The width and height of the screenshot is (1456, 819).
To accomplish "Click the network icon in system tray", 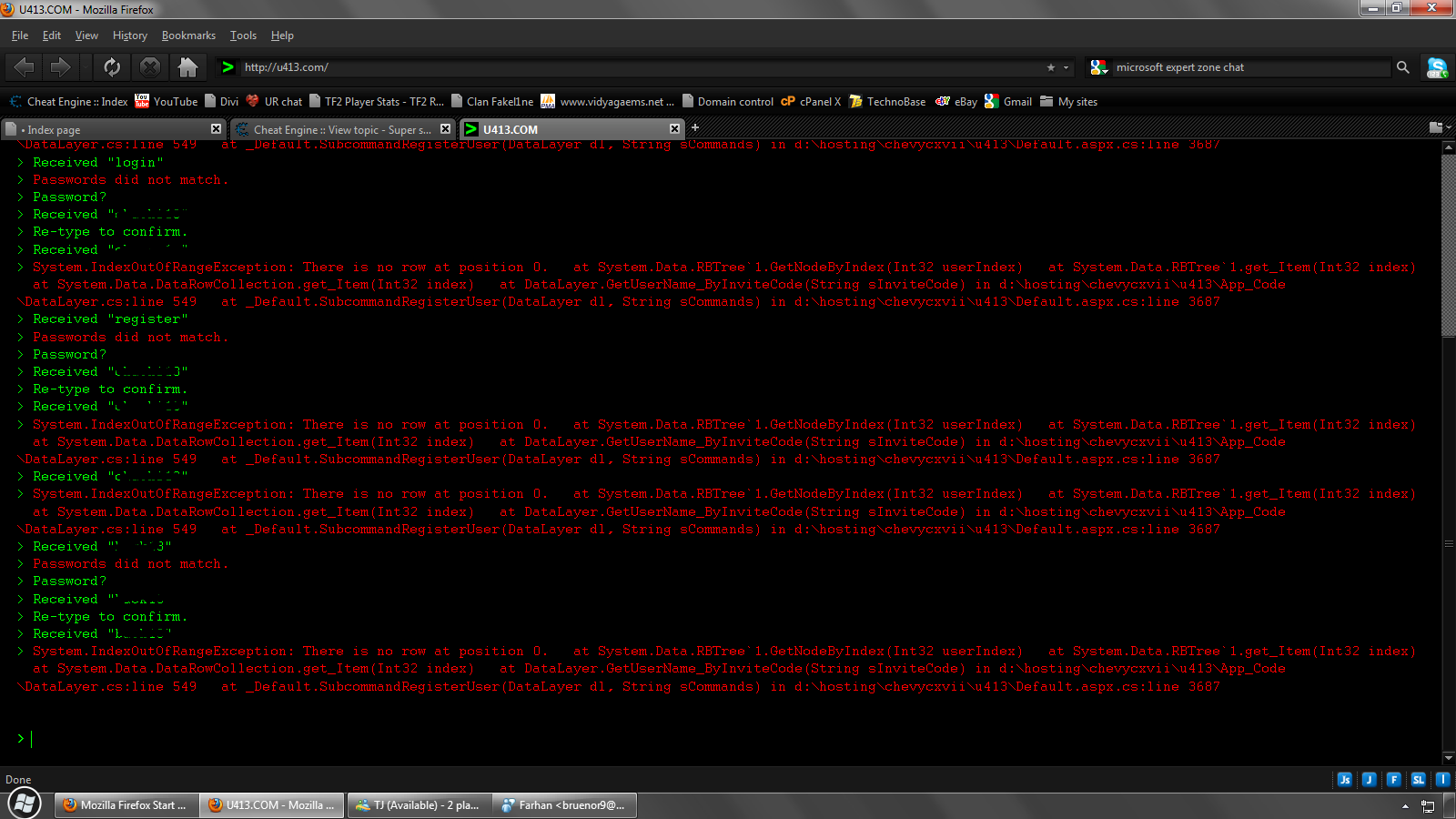I will coord(1428,806).
